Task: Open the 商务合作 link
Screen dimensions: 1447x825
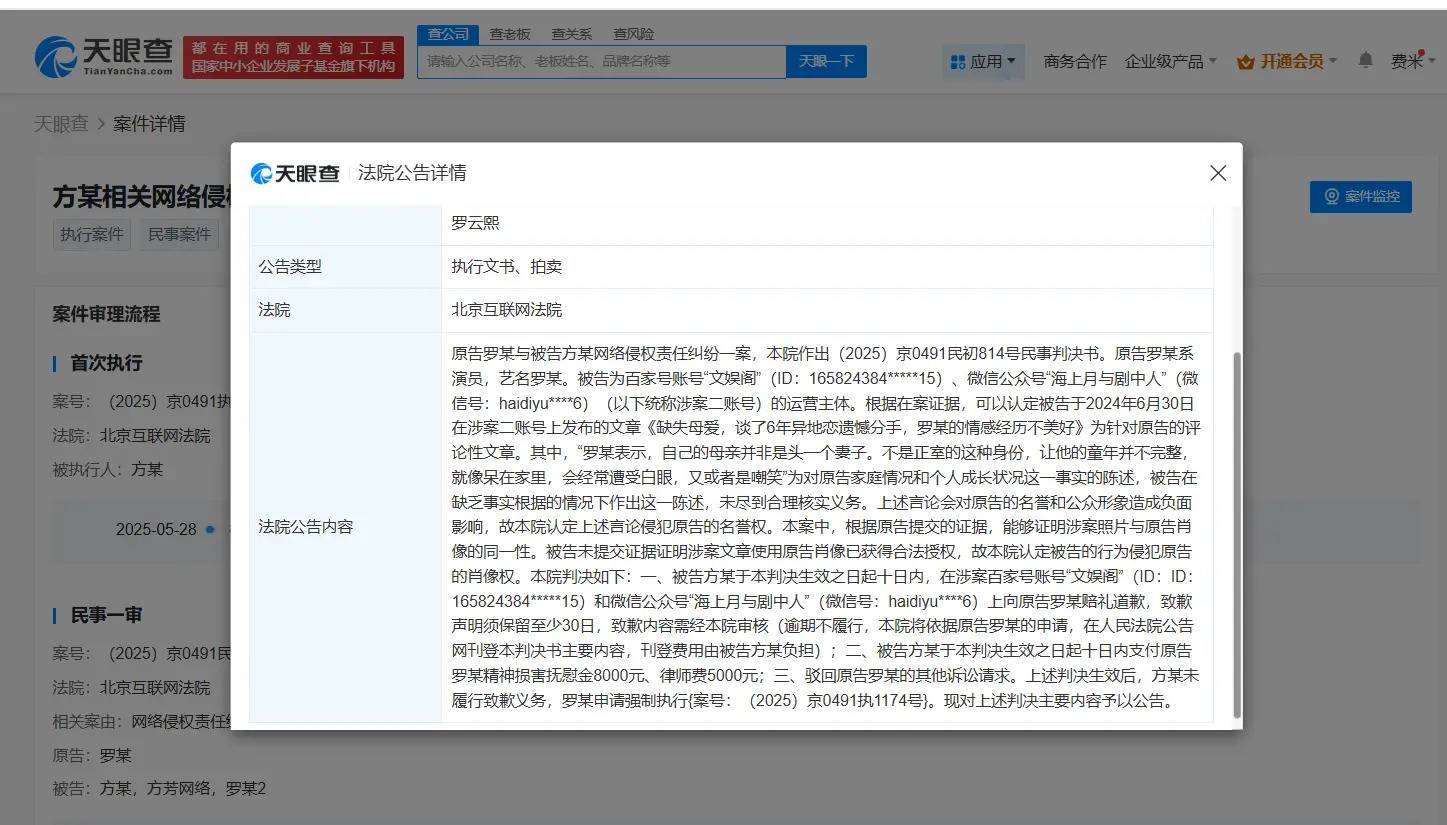Action: pos(1075,61)
